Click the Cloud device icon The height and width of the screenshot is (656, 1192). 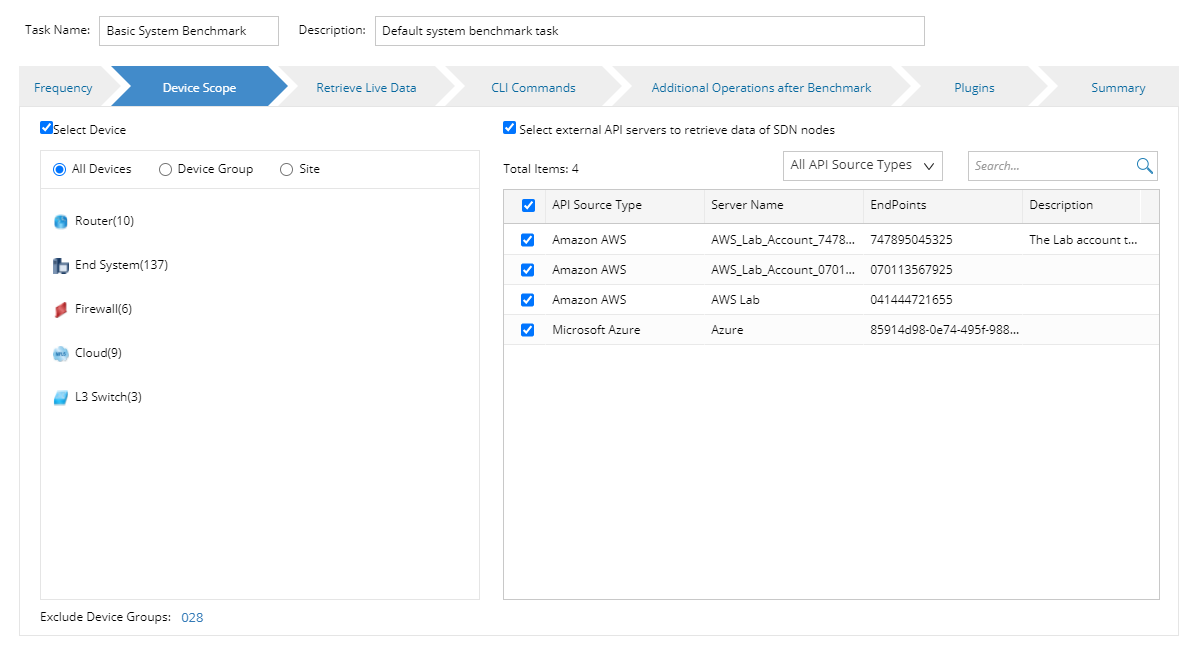61,354
